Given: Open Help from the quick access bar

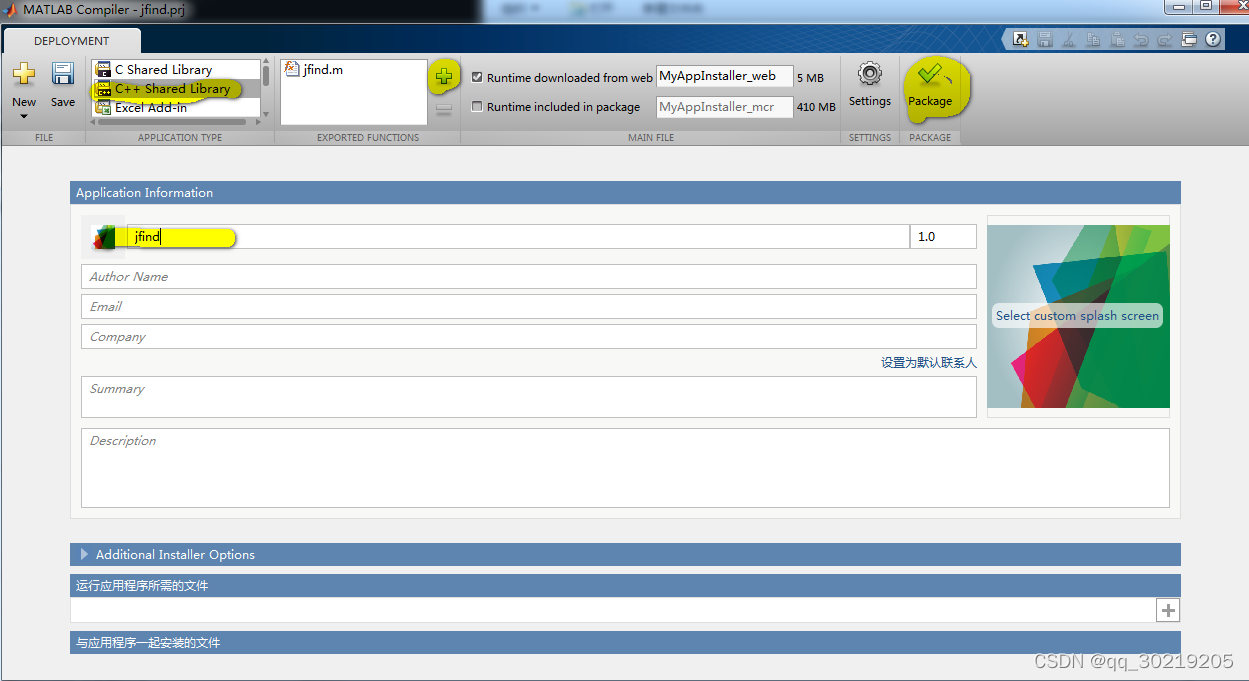Looking at the screenshot, I should [1211, 39].
